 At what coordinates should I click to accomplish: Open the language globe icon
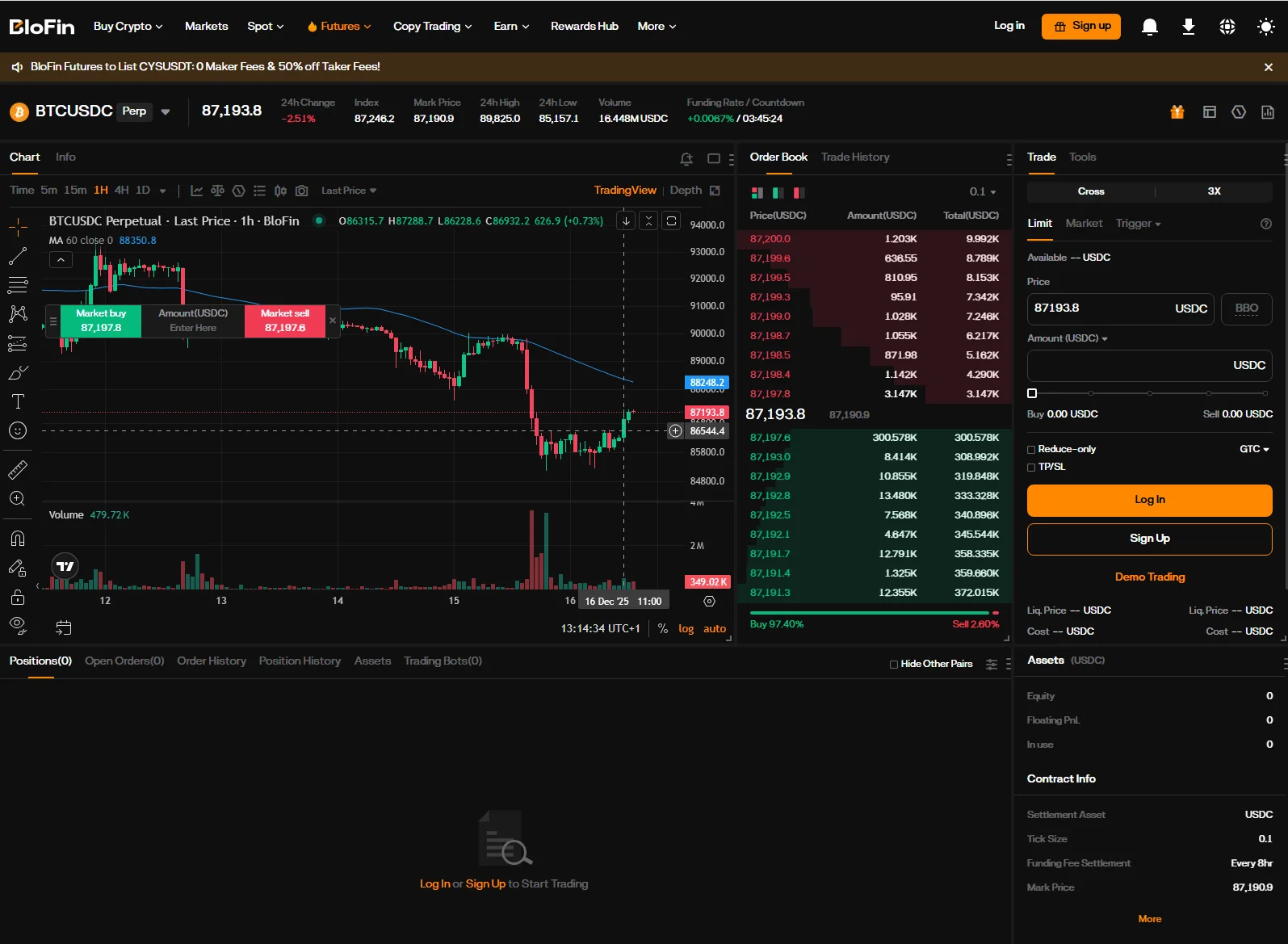pyautogui.click(x=1227, y=27)
